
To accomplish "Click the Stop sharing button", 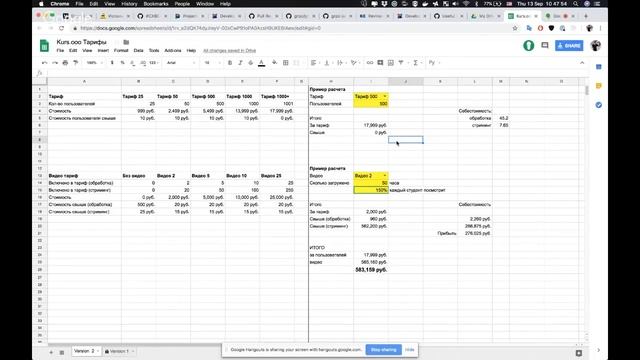I will click(383, 350).
